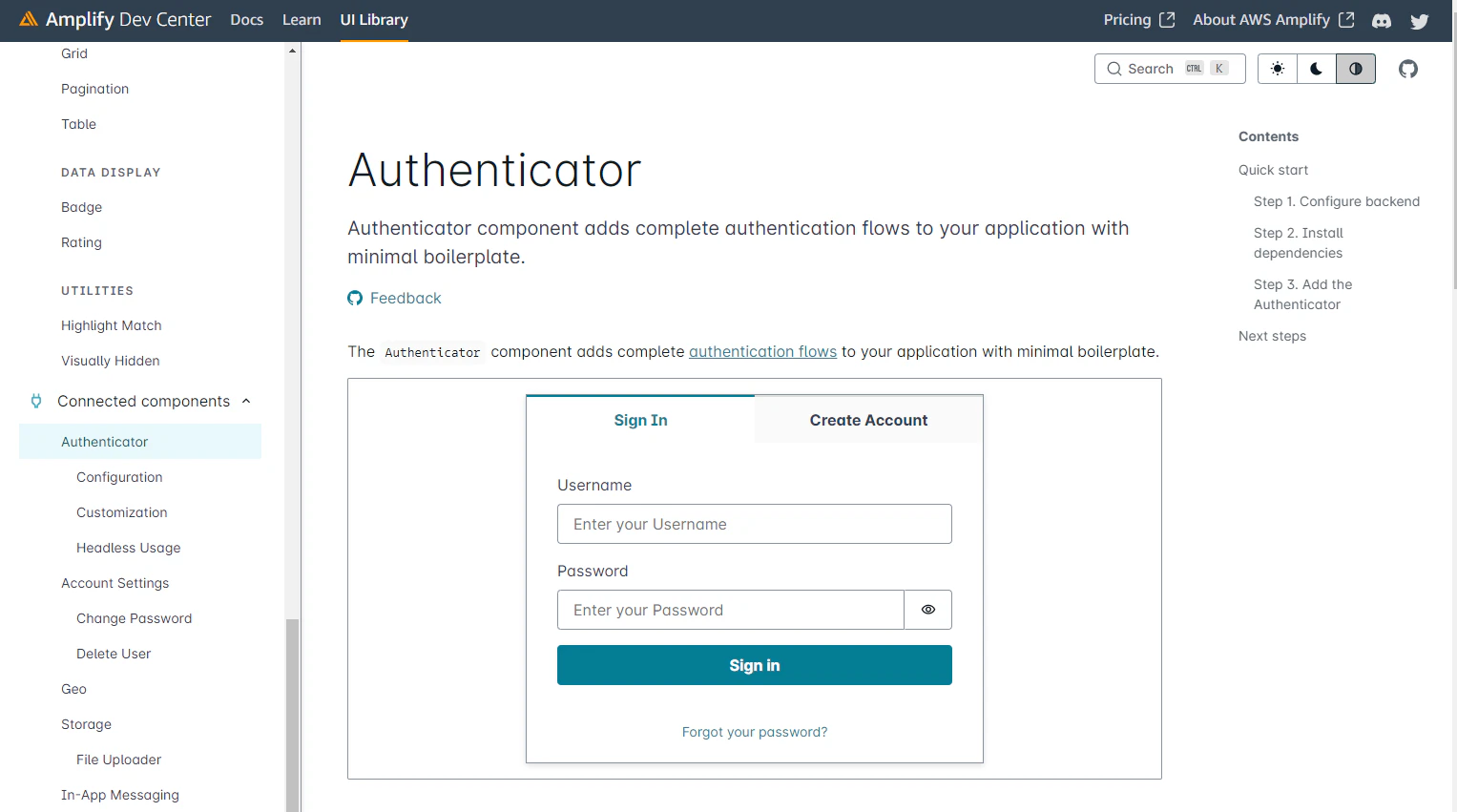Open Customization under Authenticator

point(122,512)
